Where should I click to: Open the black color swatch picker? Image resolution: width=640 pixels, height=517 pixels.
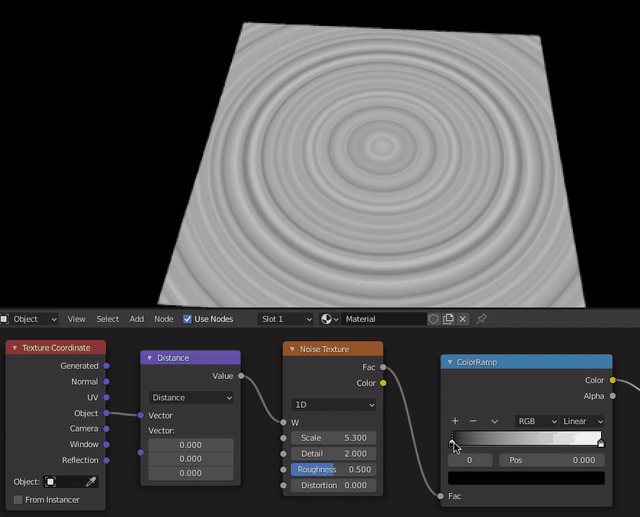[x=527, y=478]
